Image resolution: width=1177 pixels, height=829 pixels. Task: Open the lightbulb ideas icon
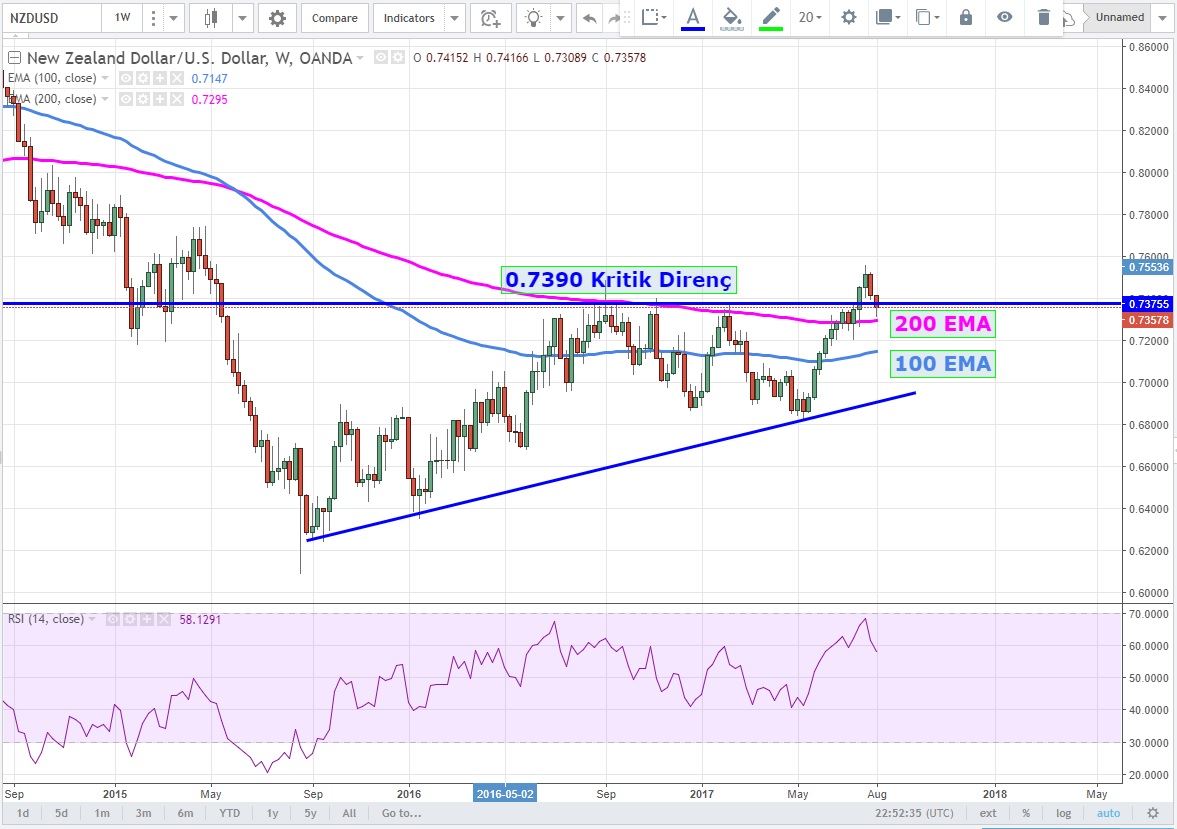point(536,18)
